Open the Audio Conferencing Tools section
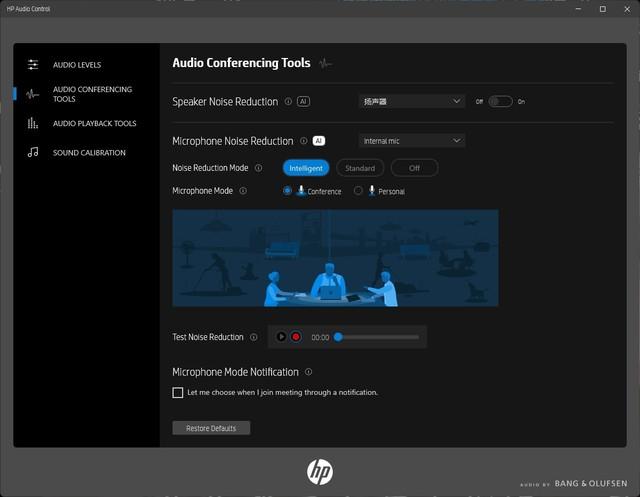640x497 pixels. (91, 94)
